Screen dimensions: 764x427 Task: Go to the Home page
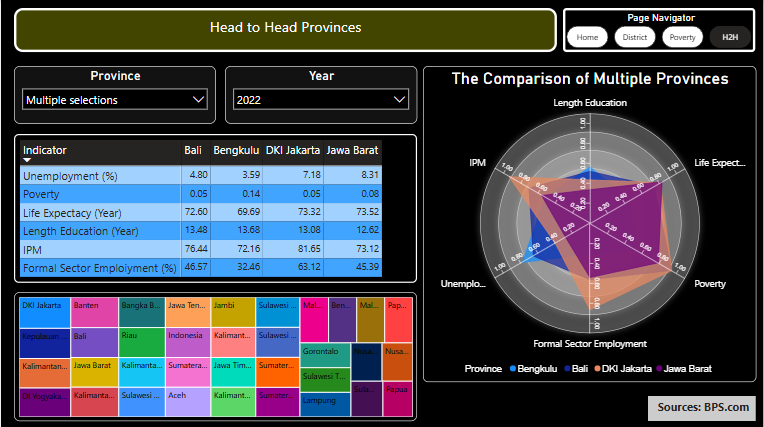tap(587, 38)
